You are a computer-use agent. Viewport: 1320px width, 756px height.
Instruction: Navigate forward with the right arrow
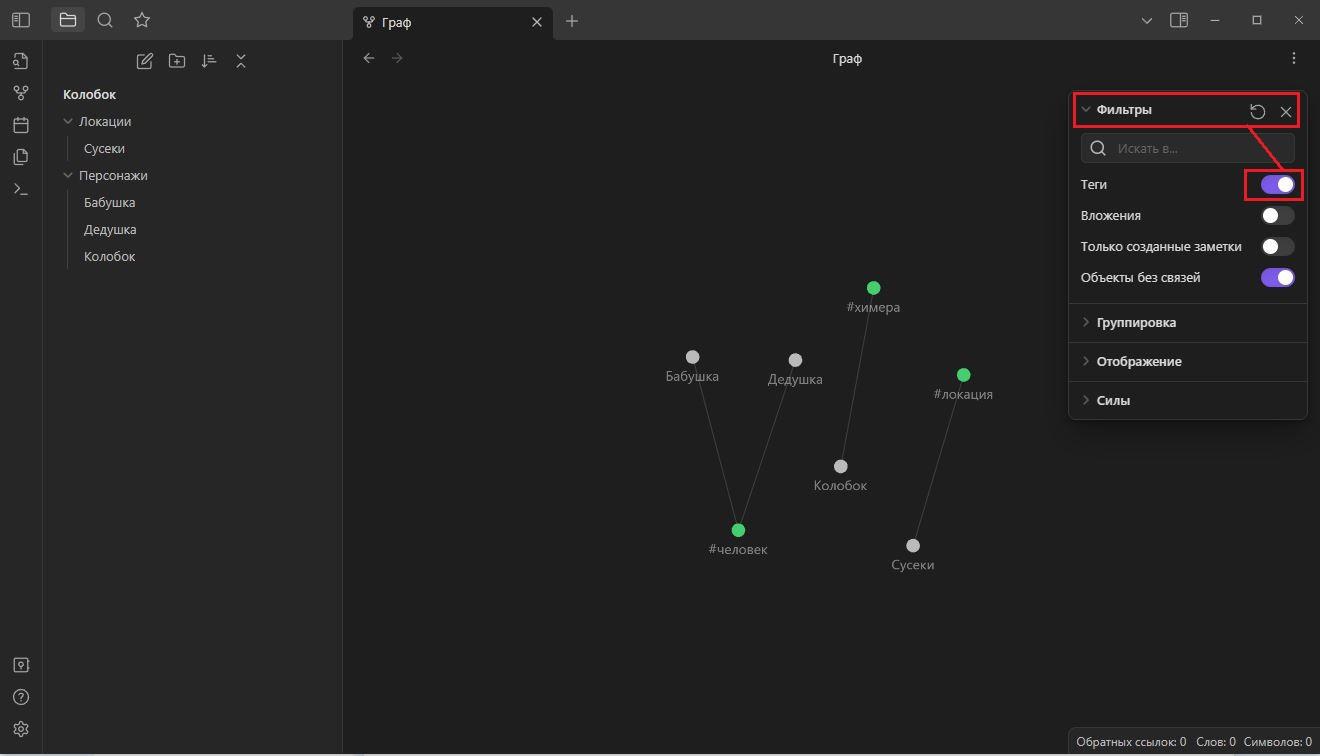point(397,58)
